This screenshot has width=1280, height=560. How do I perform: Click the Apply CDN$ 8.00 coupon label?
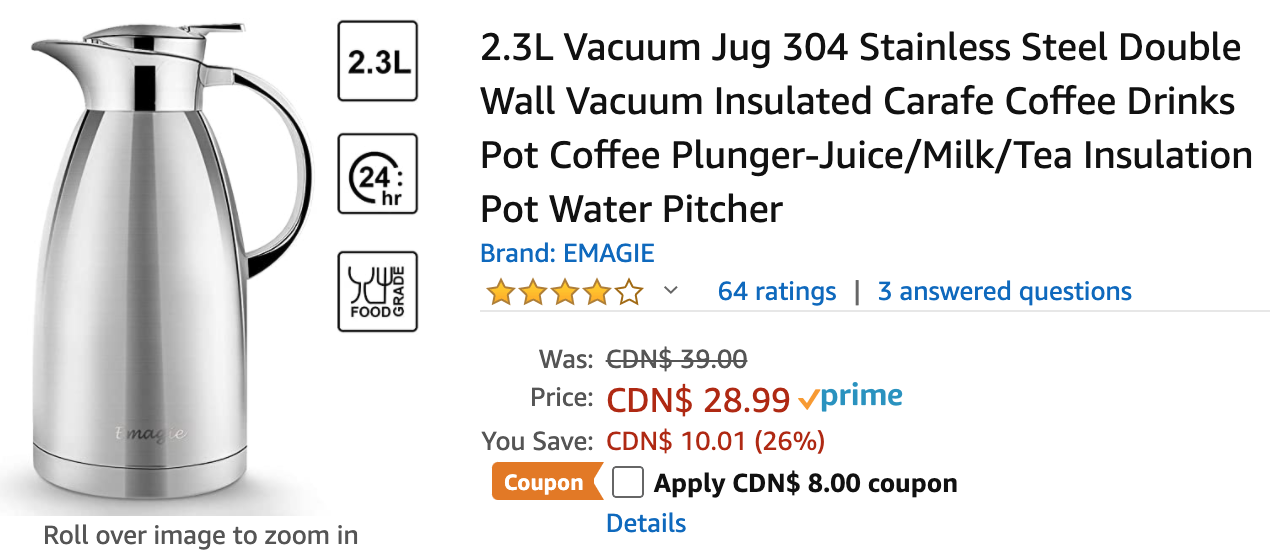click(x=806, y=484)
